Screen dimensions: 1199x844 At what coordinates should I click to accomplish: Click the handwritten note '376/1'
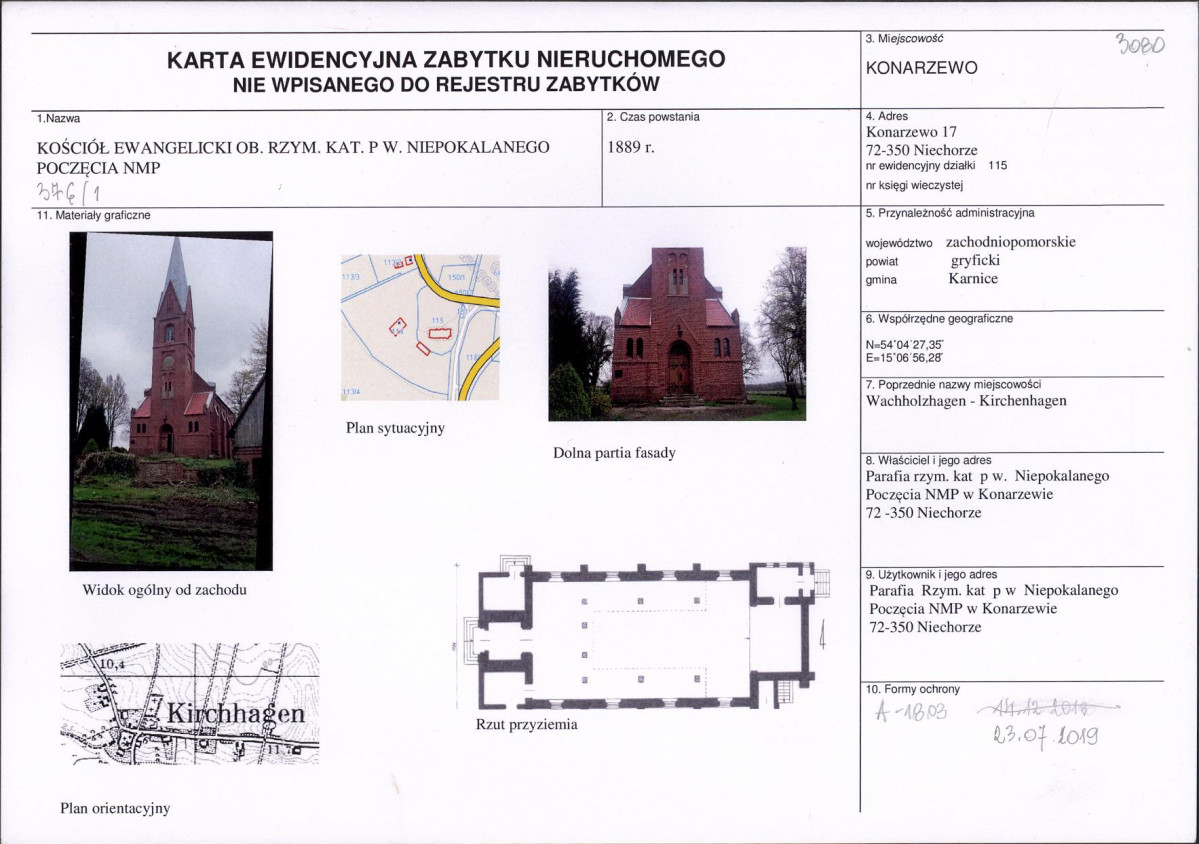pos(68,192)
